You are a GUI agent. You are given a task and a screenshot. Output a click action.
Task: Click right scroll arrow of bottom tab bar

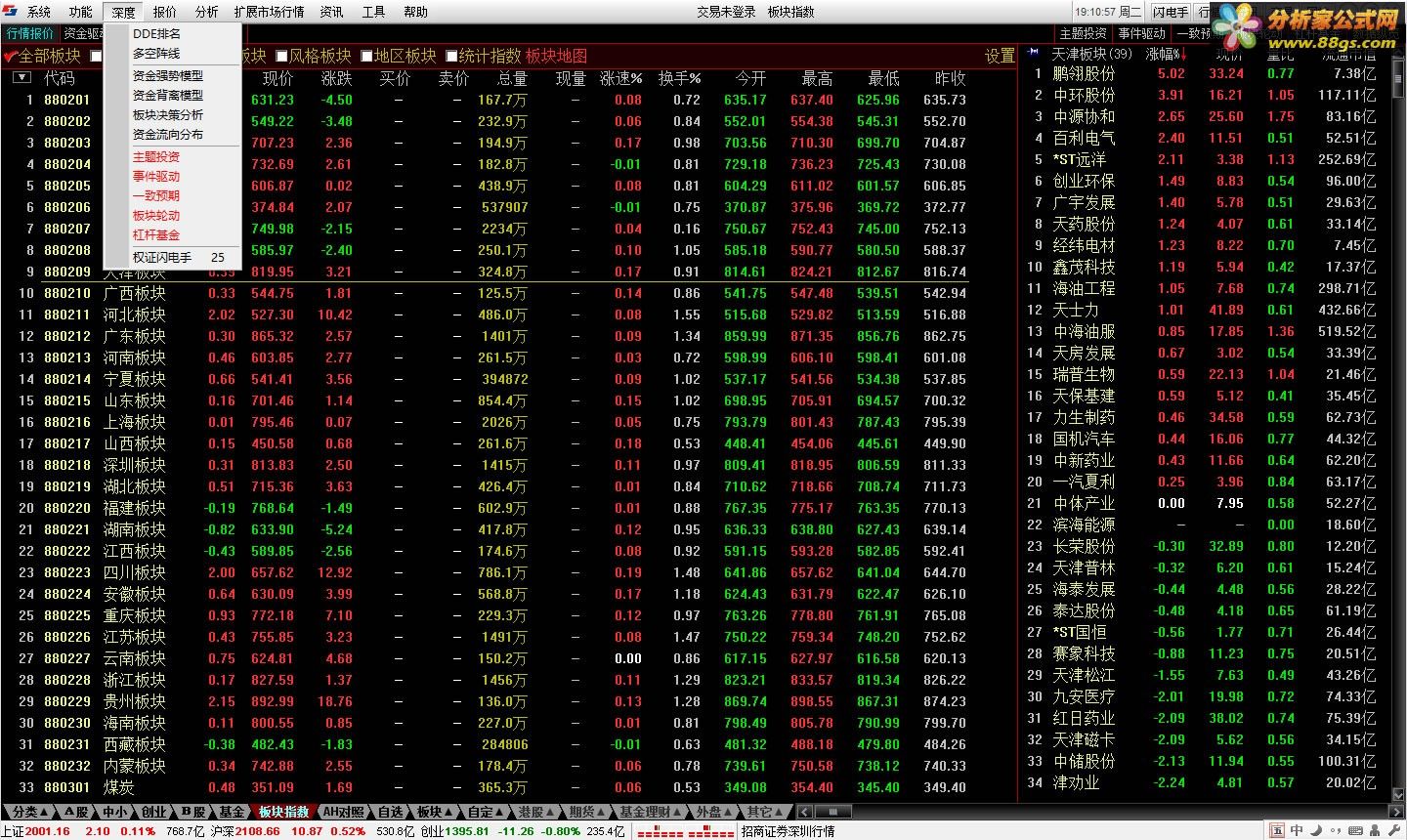pyautogui.click(x=1396, y=812)
